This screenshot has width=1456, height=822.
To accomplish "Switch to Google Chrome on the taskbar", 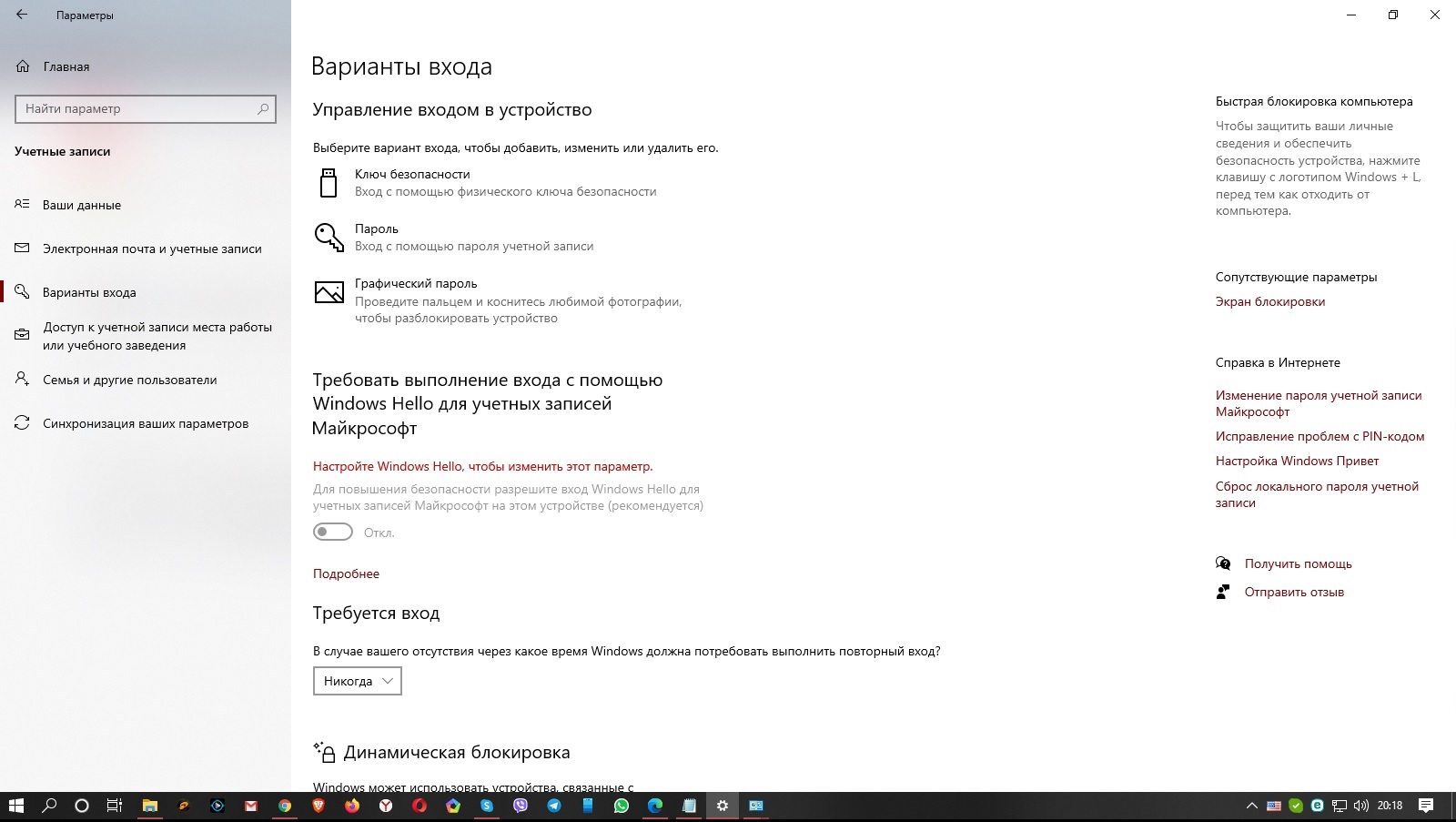I will [x=285, y=806].
